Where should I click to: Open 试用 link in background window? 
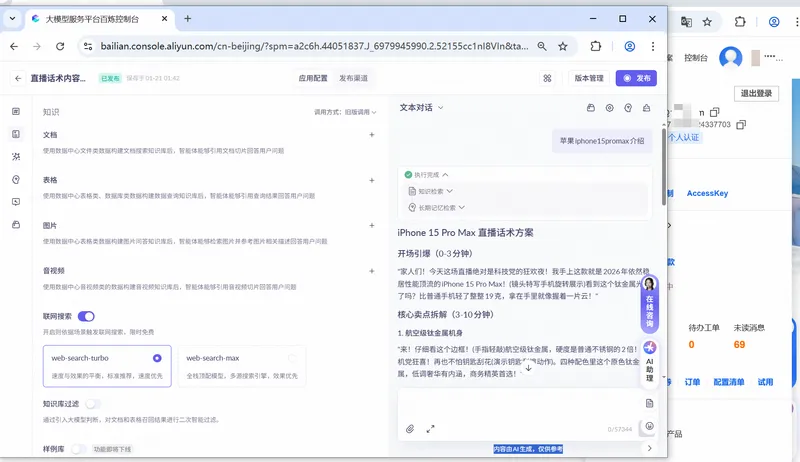tap(765, 382)
